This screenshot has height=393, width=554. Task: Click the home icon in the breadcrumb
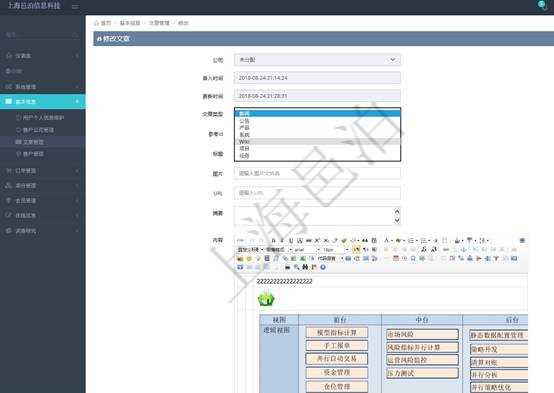[96, 23]
